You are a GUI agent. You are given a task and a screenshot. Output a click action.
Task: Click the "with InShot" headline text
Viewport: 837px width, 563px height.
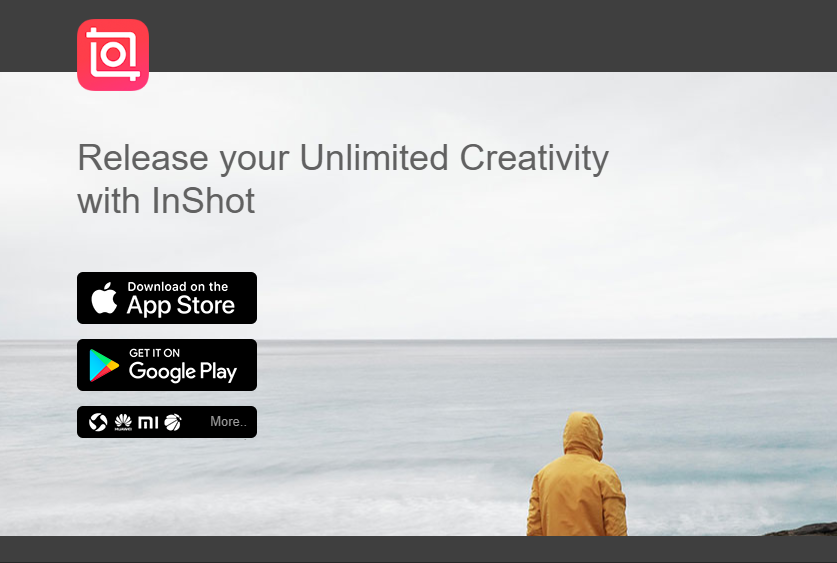pos(167,201)
